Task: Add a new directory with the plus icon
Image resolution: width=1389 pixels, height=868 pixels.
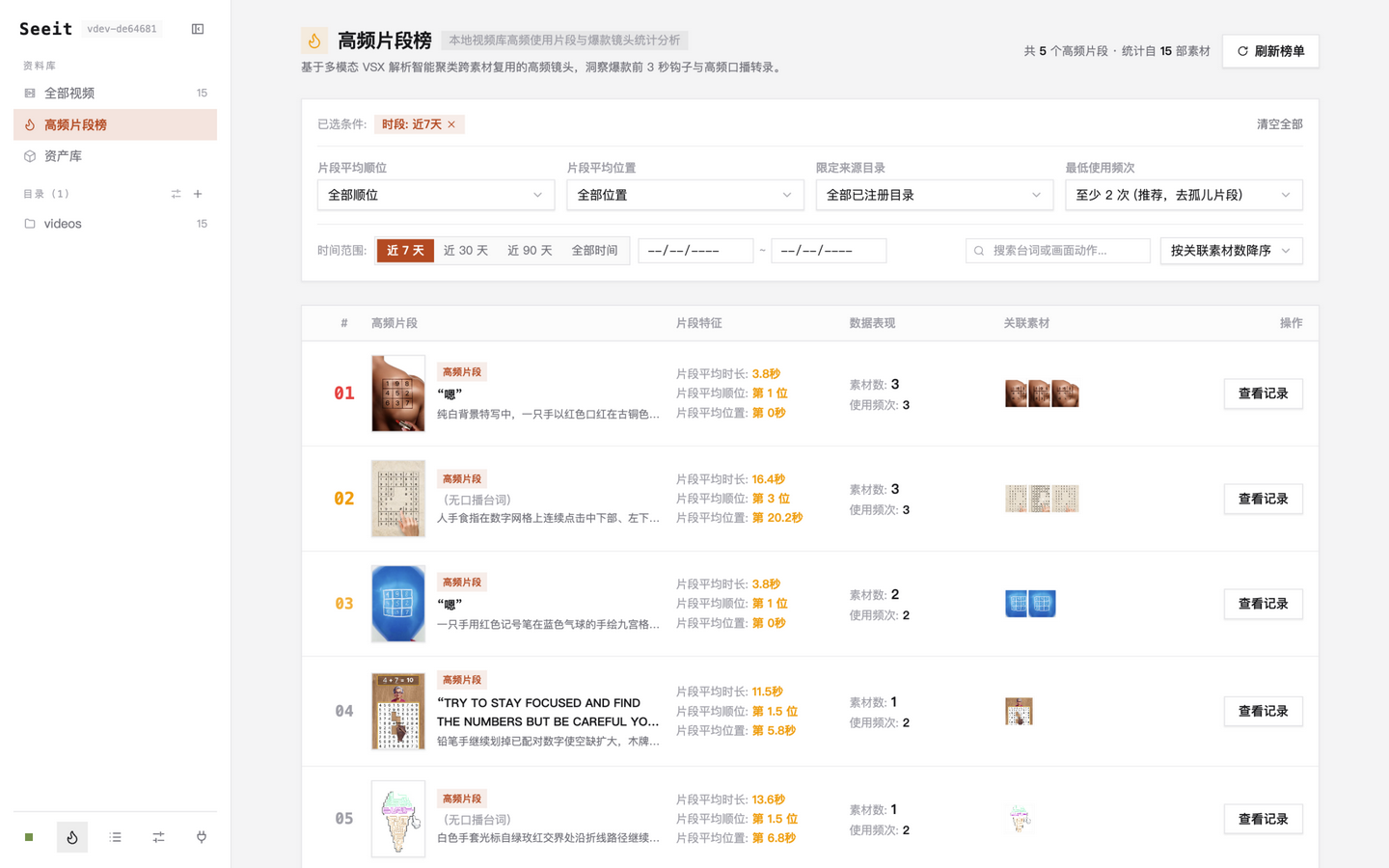Action: [x=198, y=194]
